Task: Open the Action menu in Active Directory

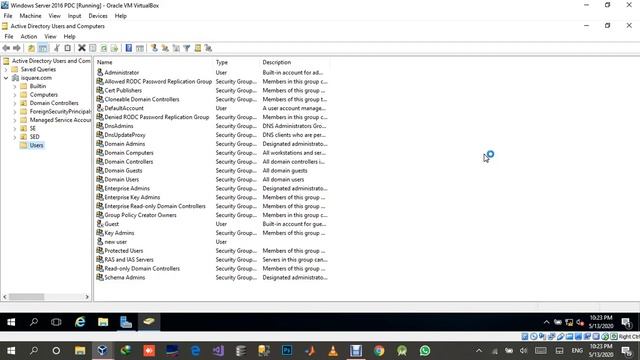Action: click(x=29, y=36)
